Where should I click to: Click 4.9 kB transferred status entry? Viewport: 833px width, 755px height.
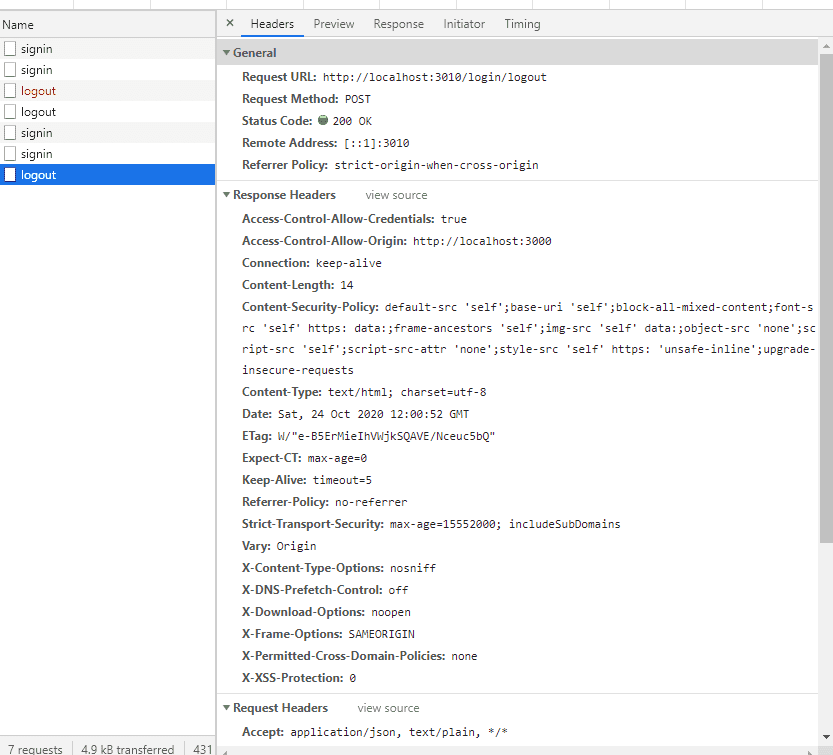[128, 749]
